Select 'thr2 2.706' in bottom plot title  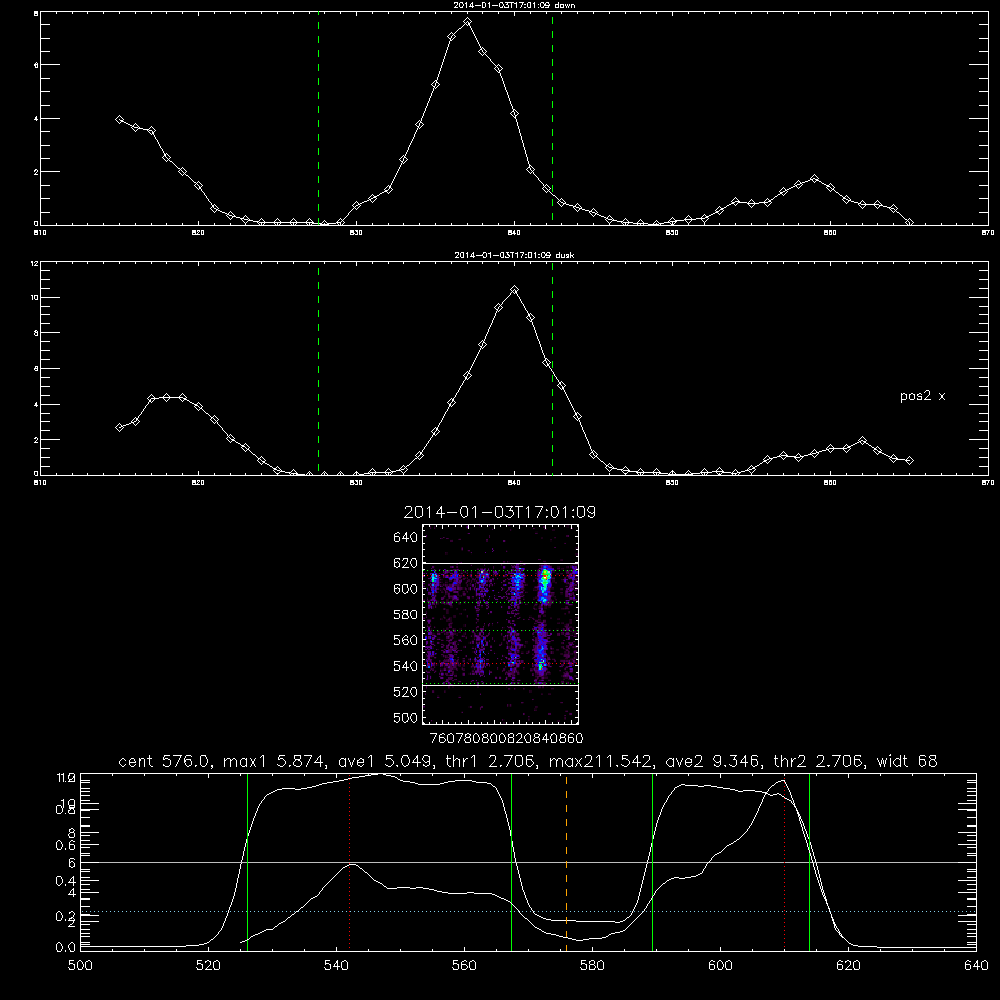[x=819, y=761]
